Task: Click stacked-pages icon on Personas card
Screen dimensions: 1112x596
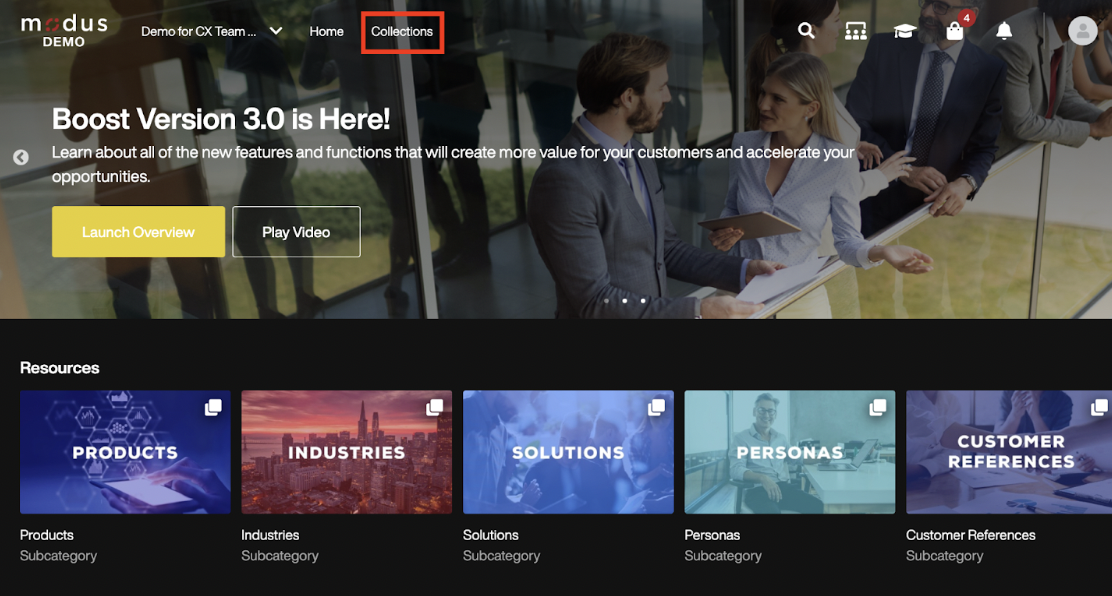Action: coord(878,407)
